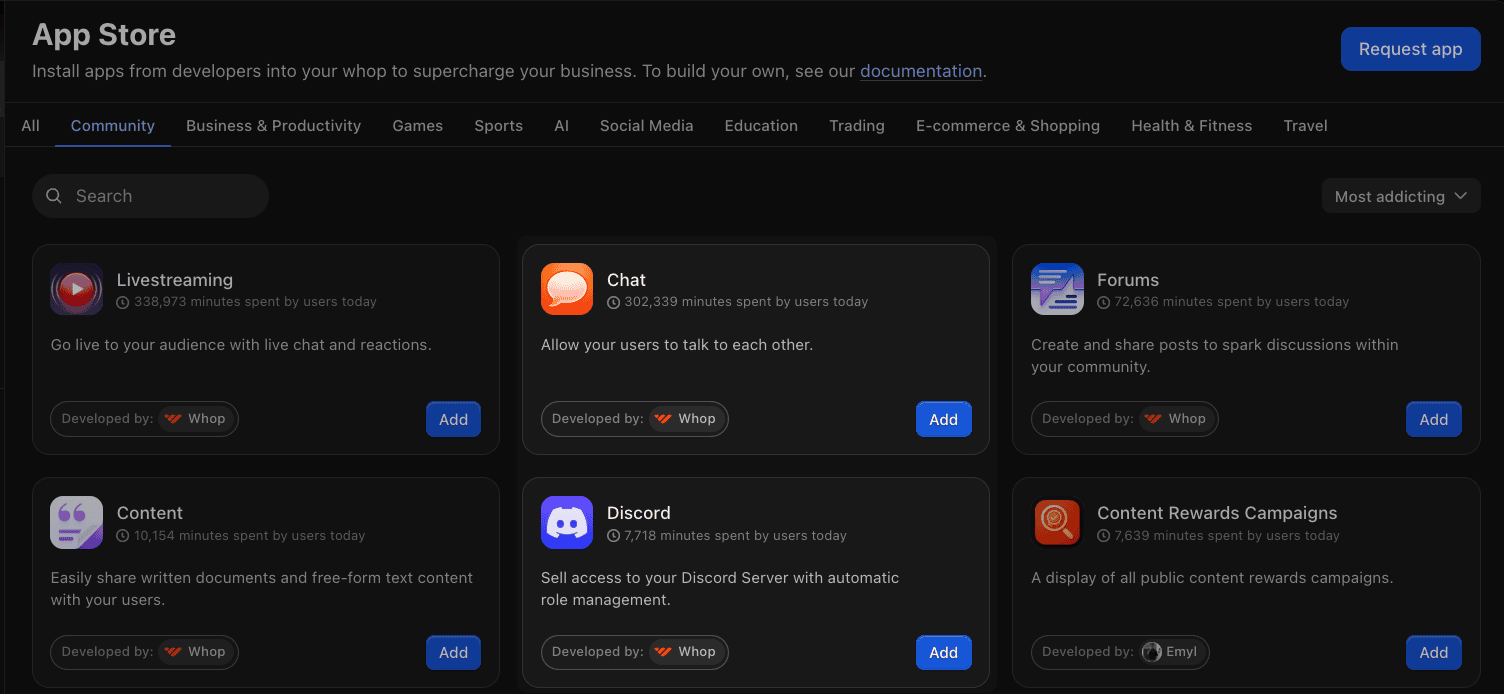Click "338,973 minutes spent by users today"
The width and height of the screenshot is (1504, 694).
coord(255,302)
